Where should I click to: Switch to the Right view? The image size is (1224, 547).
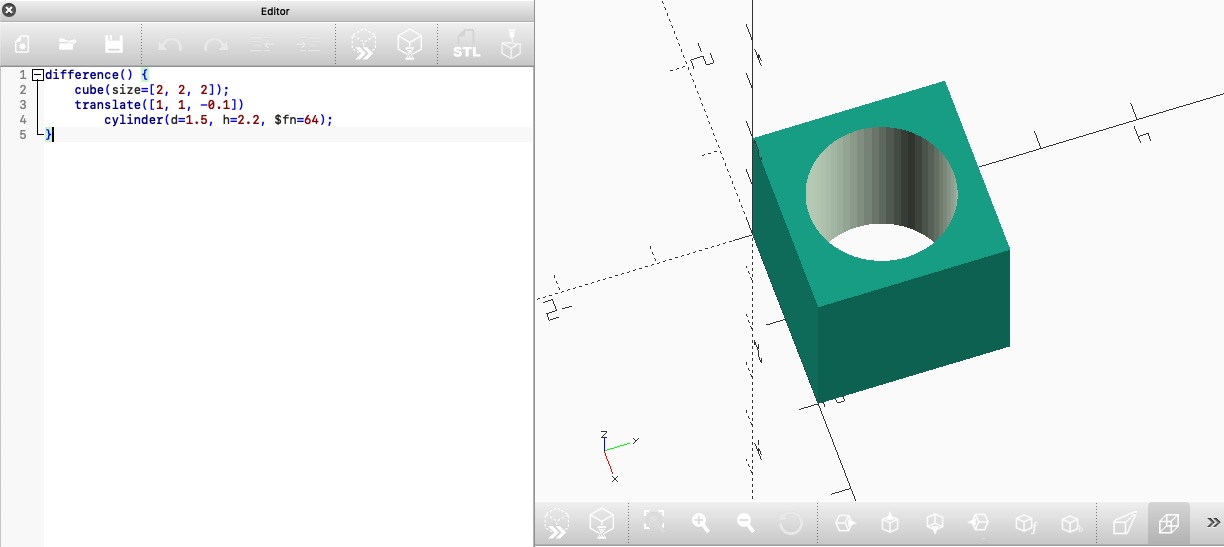[x=844, y=523]
